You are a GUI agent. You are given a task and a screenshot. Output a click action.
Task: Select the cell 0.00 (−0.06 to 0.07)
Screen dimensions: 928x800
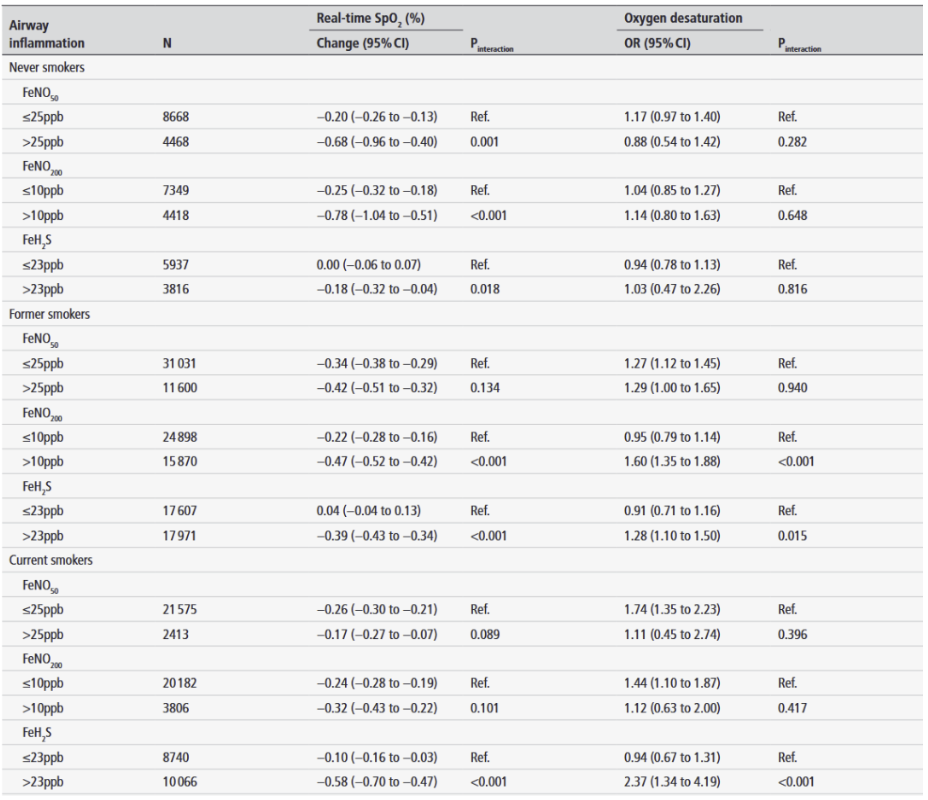point(368,265)
